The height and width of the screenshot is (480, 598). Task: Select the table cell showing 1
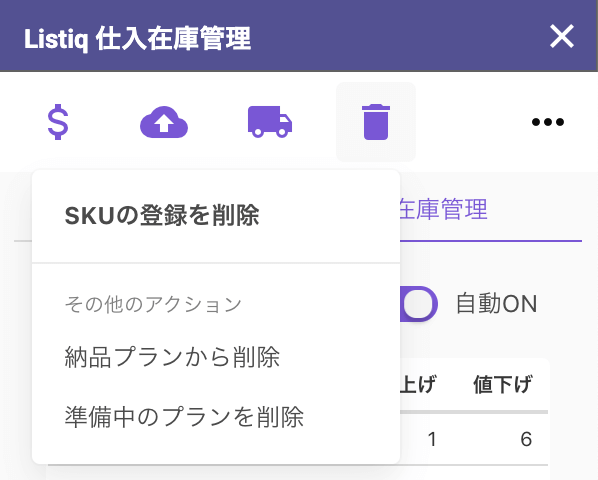click(x=432, y=439)
